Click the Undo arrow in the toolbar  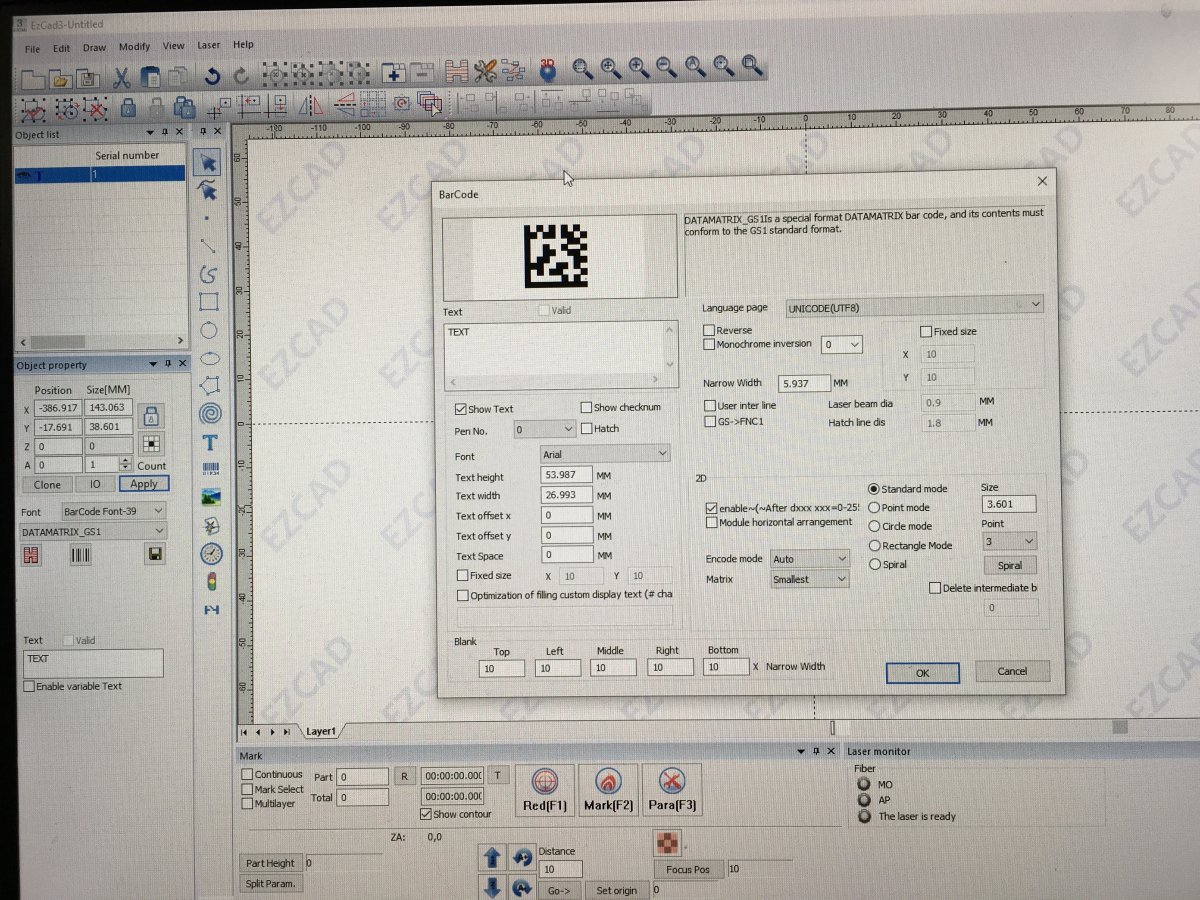(x=212, y=75)
